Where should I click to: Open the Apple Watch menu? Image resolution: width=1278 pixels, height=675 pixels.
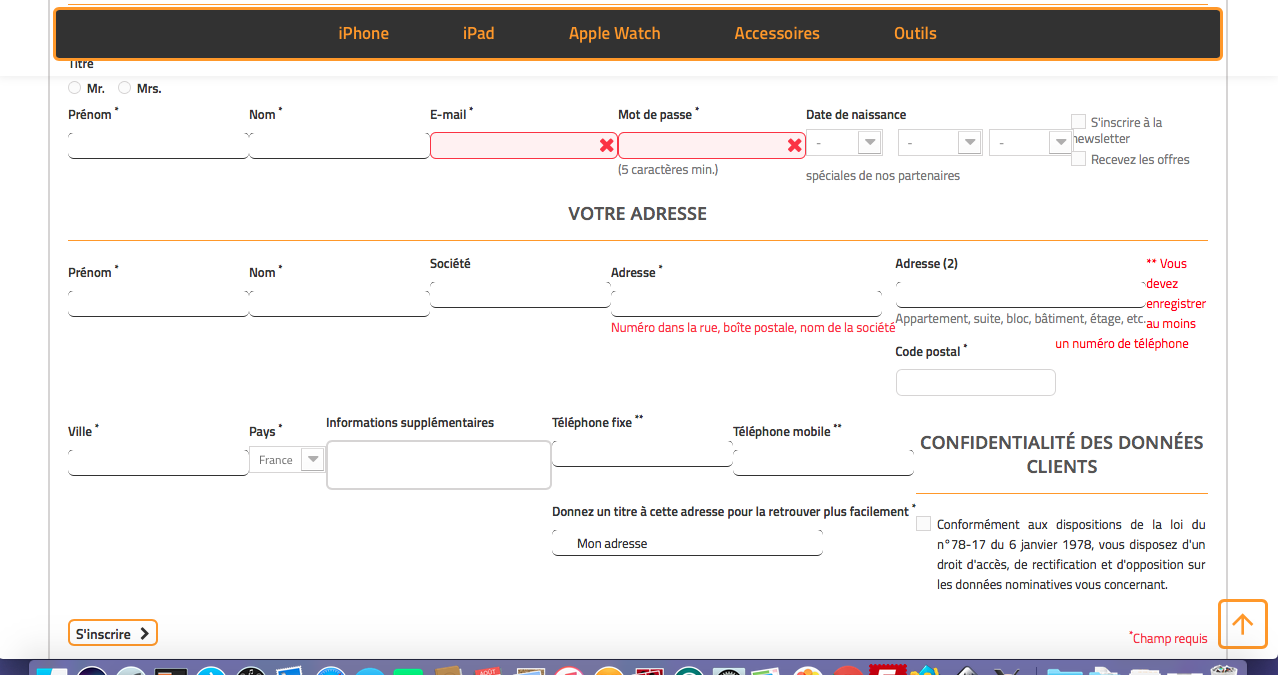[614, 33]
